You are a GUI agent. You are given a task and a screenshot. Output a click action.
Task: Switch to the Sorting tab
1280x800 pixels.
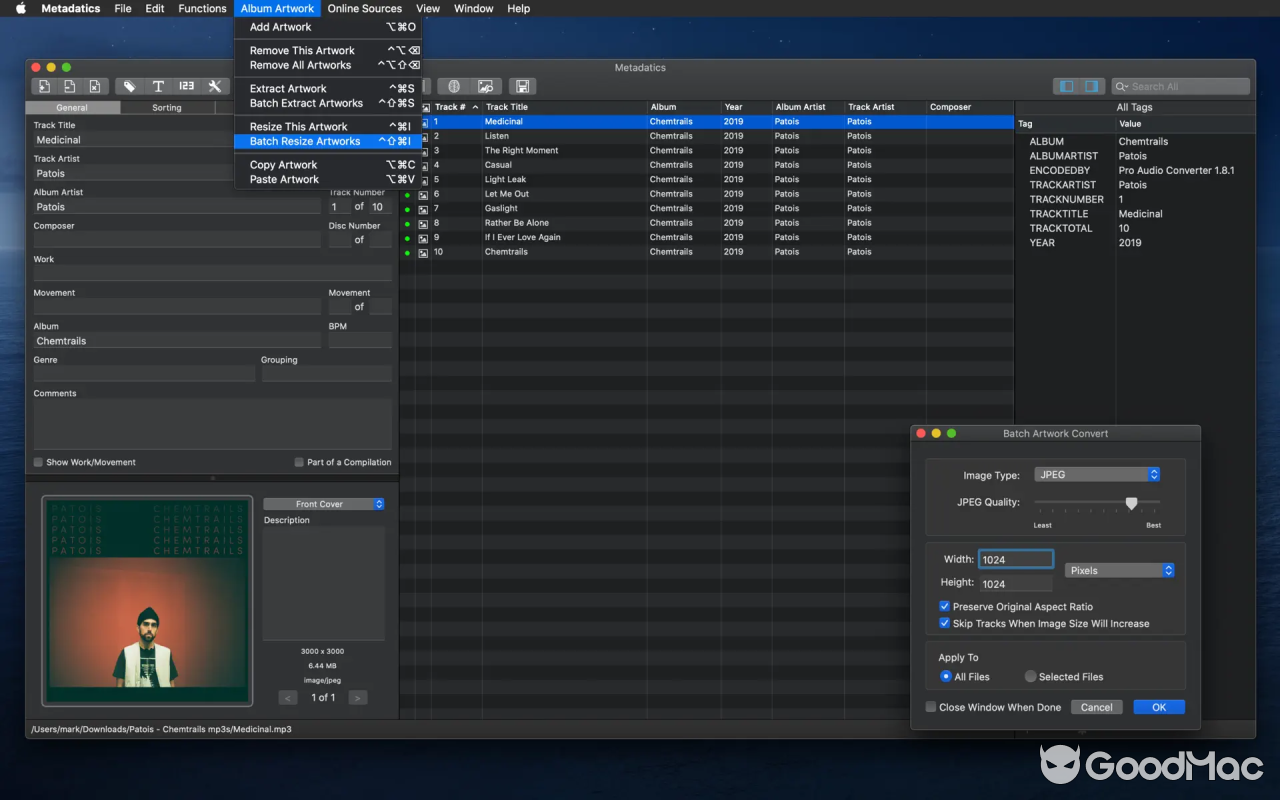(x=166, y=107)
